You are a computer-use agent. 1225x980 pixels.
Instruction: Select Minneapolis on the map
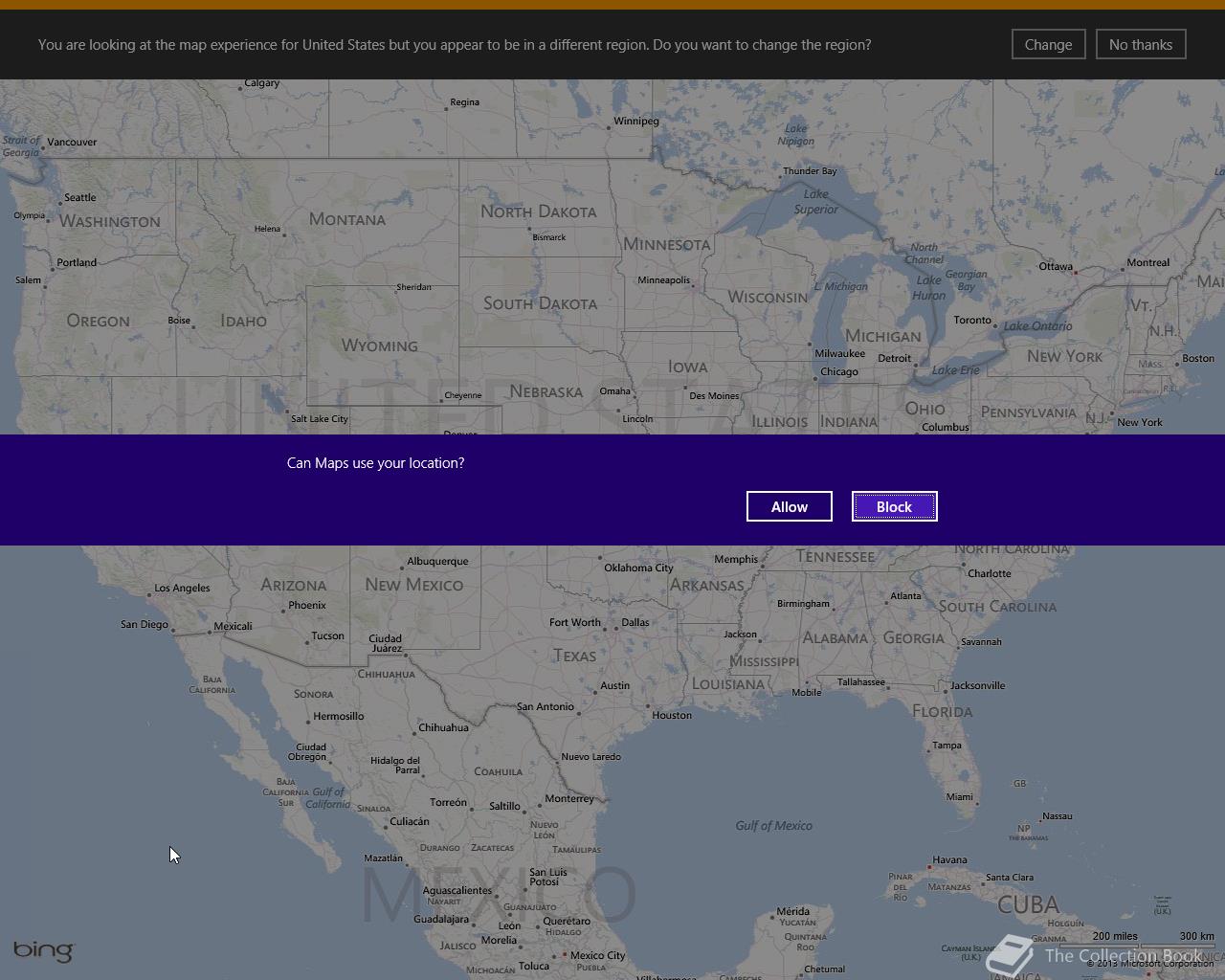pos(664,279)
